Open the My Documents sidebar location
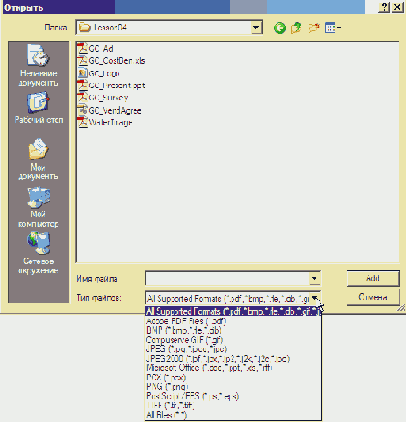The height and width of the screenshot is (422, 406). (38, 159)
